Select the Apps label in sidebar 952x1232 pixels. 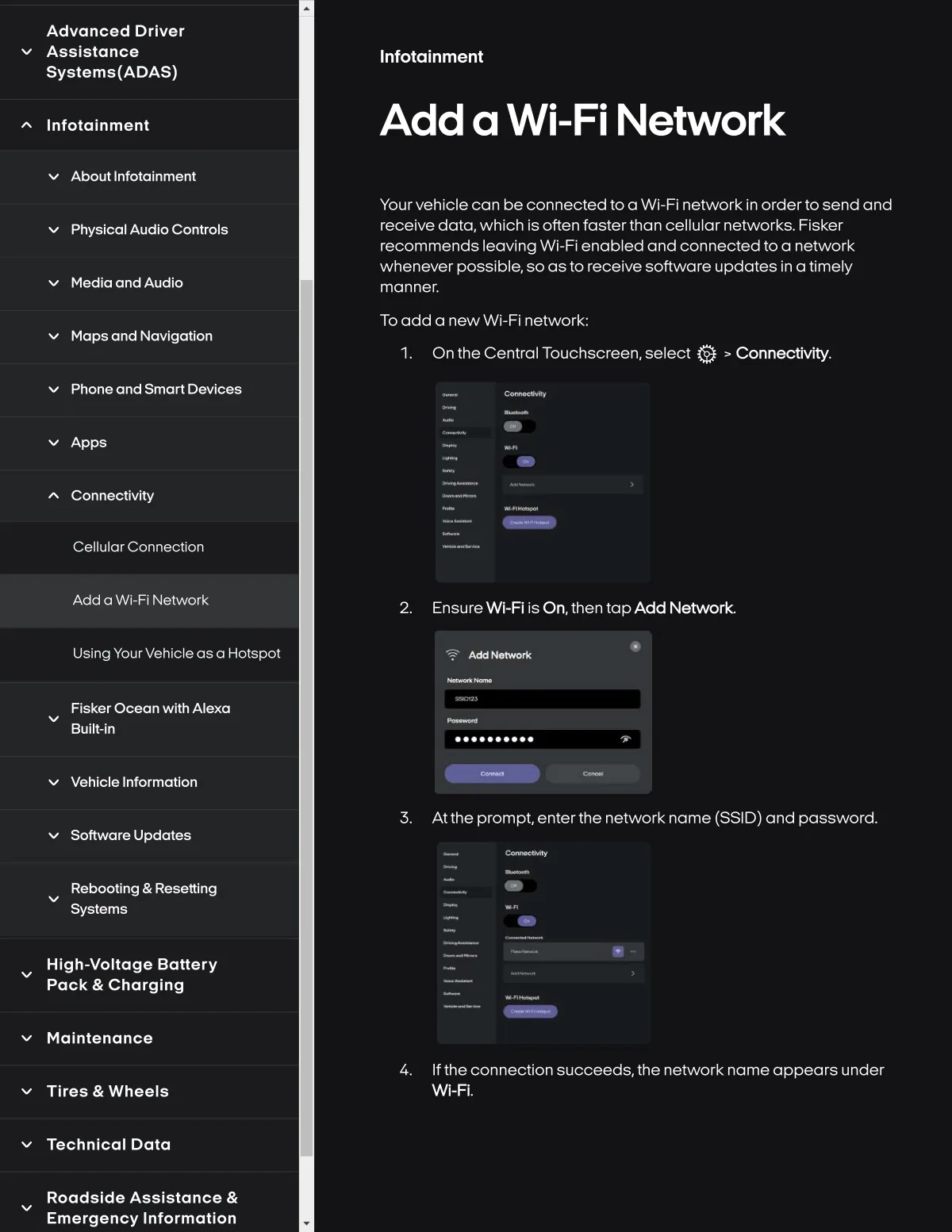tap(89, 442)
